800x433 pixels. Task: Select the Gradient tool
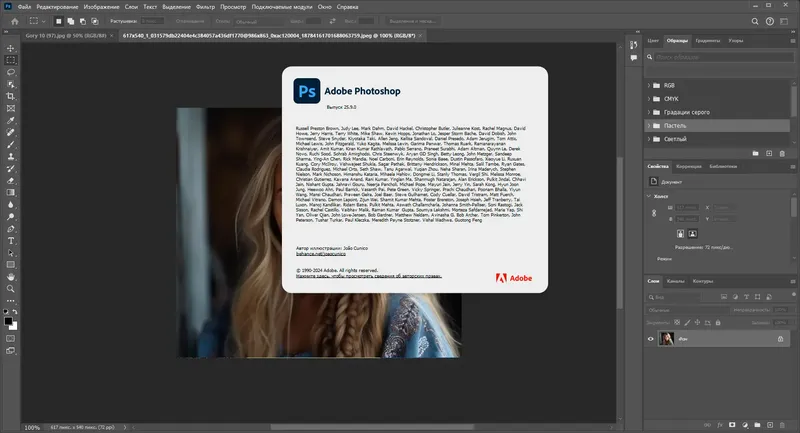pyautogui.click(x=11, y=192)
